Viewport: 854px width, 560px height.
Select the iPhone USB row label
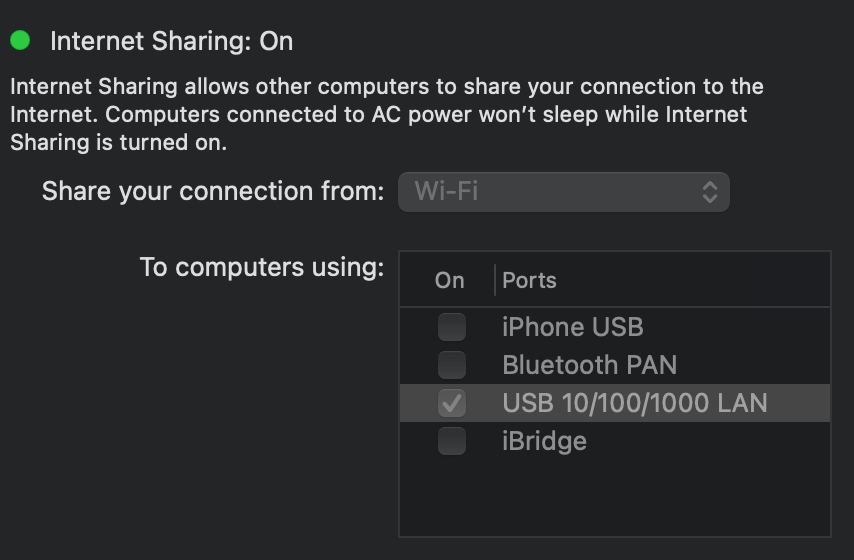[572, 327]
